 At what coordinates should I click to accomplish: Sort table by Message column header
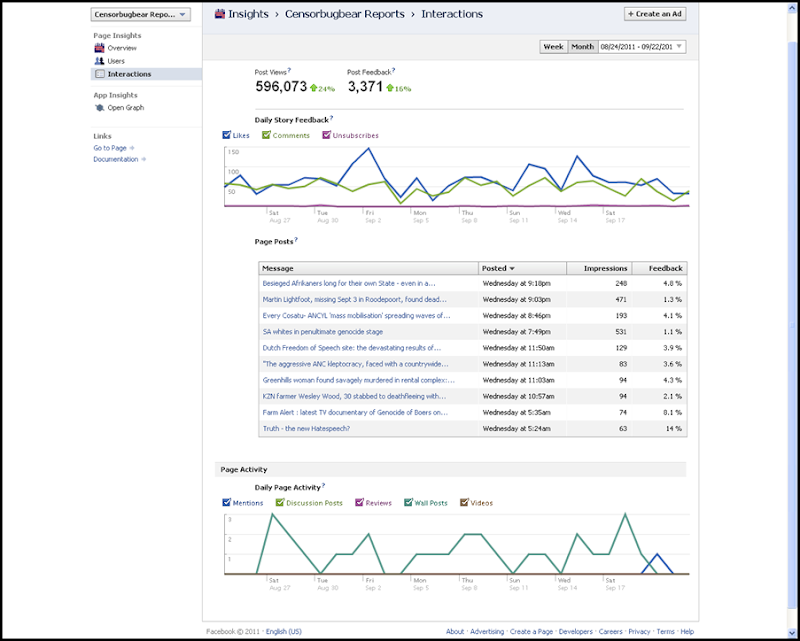click(368, 268)
